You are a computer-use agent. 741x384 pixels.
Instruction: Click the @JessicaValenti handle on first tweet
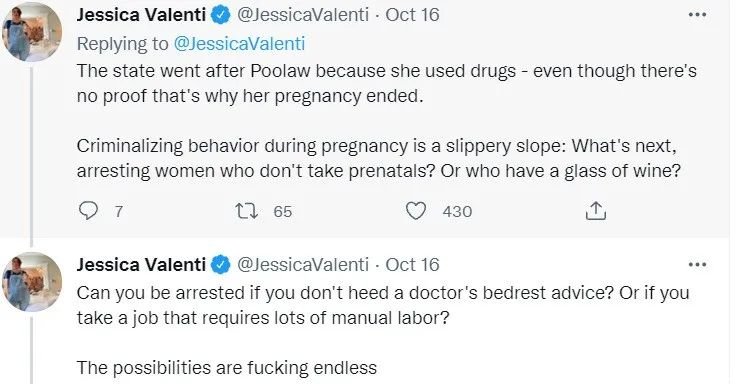(x=302, y=15)
